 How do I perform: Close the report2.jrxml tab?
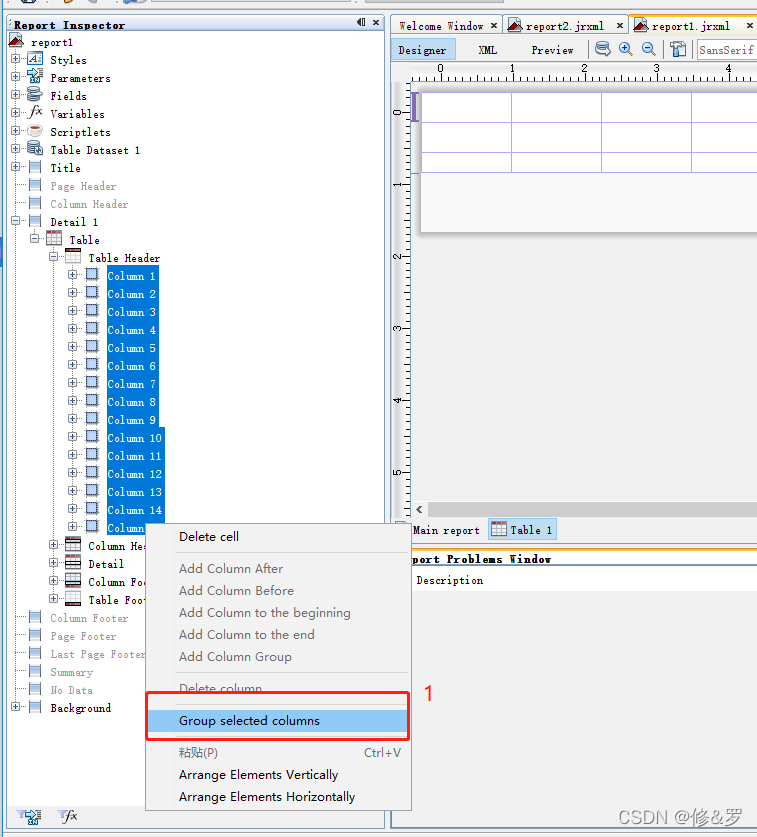pos(620,25)
